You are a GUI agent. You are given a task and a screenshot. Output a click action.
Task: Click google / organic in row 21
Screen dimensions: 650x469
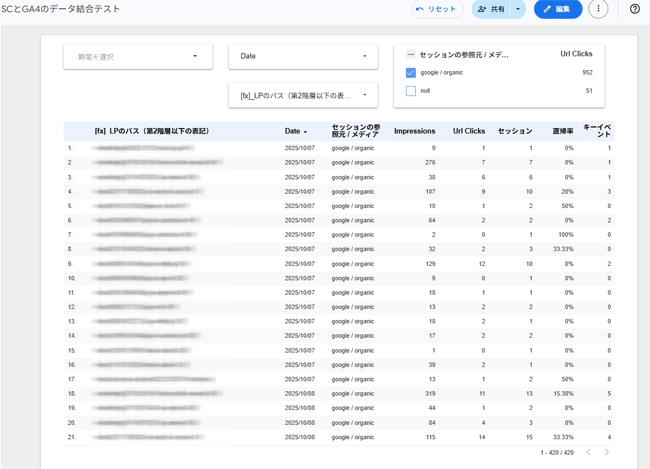pyautogui.click(x=353, y=437)
